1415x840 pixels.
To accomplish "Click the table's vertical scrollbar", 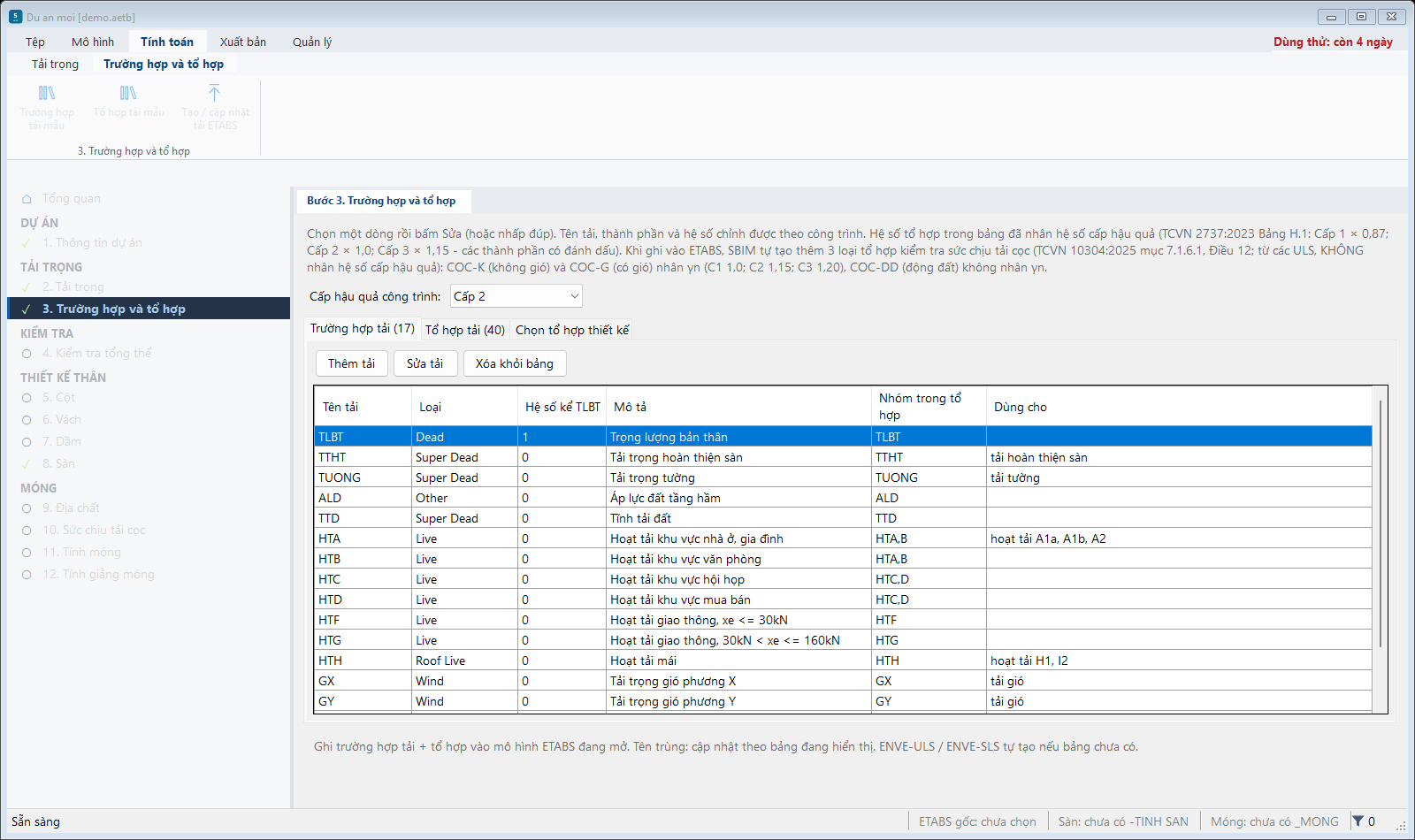I will [x=1380, y=522].
